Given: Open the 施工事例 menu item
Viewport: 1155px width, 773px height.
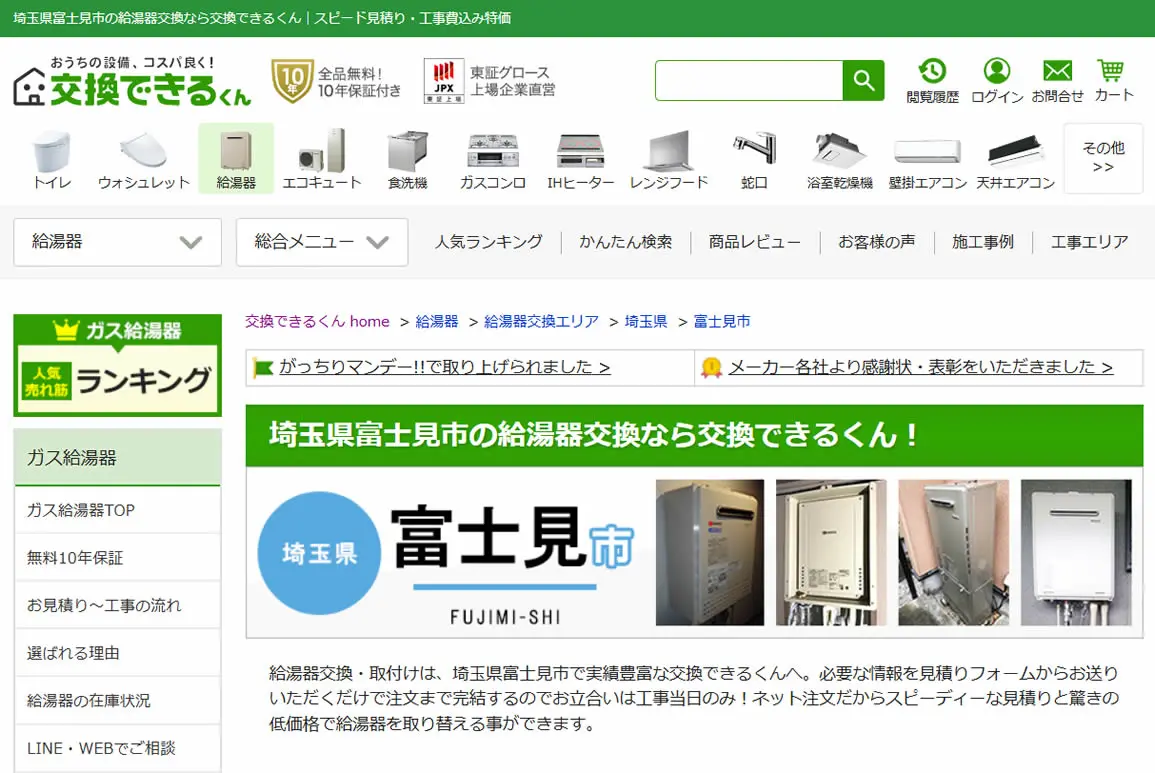Looking at the screenshot, I should point(983,242).
